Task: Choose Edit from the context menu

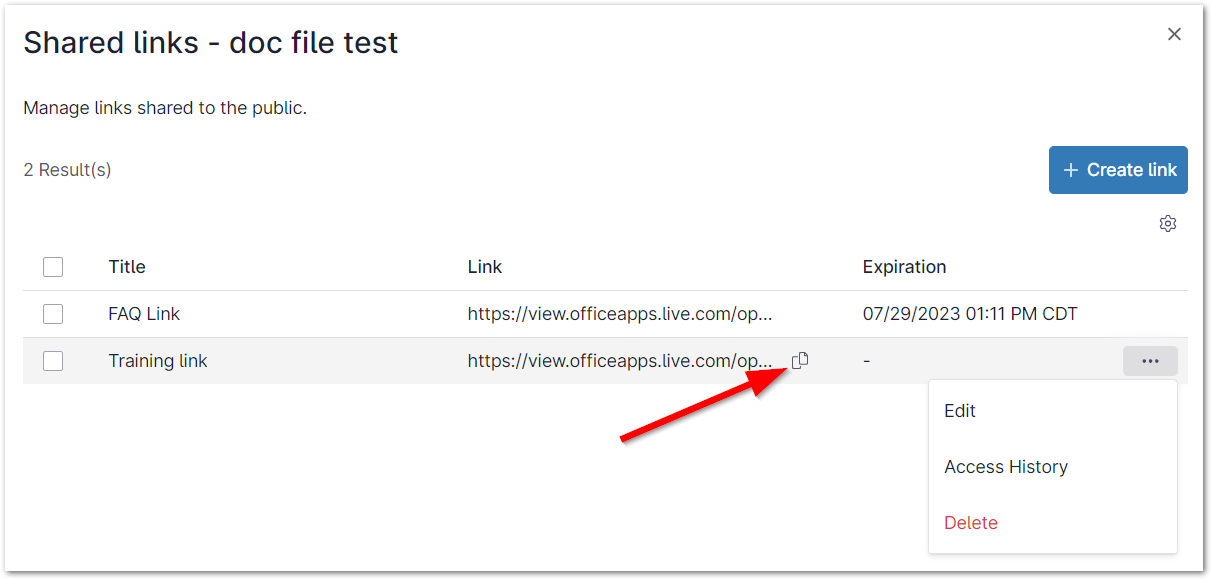Action: (x=960, y=411)
